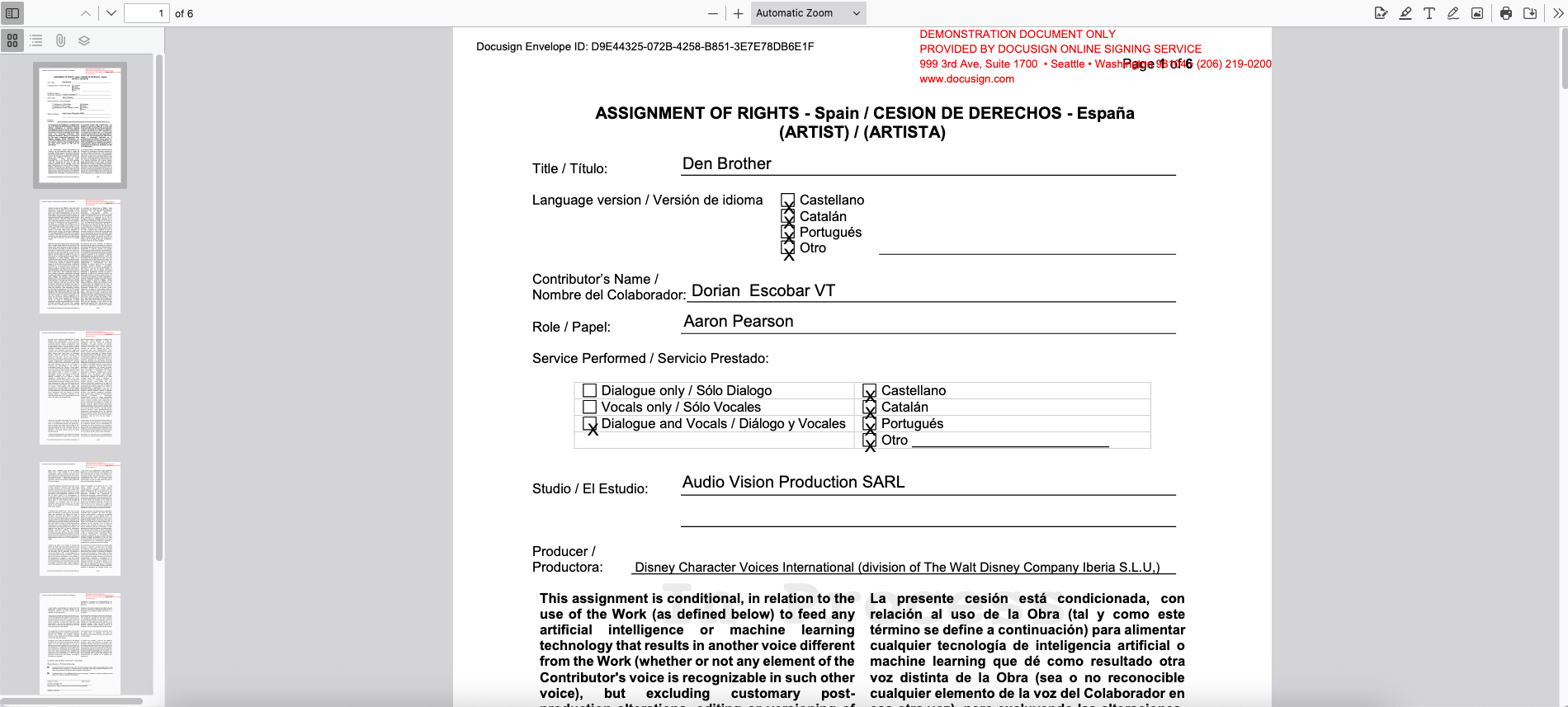1568x707 pixels.
Task: Print the document with printer icon
Action: (x=1506, y=13)
